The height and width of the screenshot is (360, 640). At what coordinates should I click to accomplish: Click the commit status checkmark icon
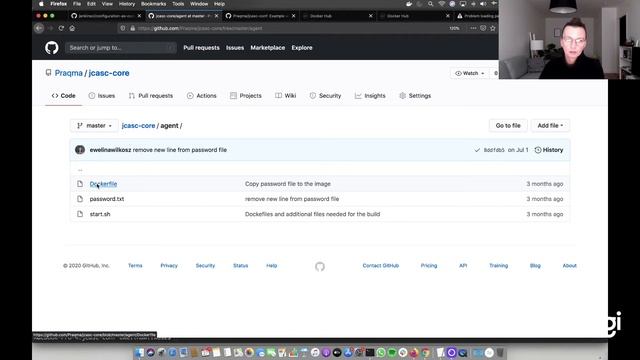click(x=477, y=150)
